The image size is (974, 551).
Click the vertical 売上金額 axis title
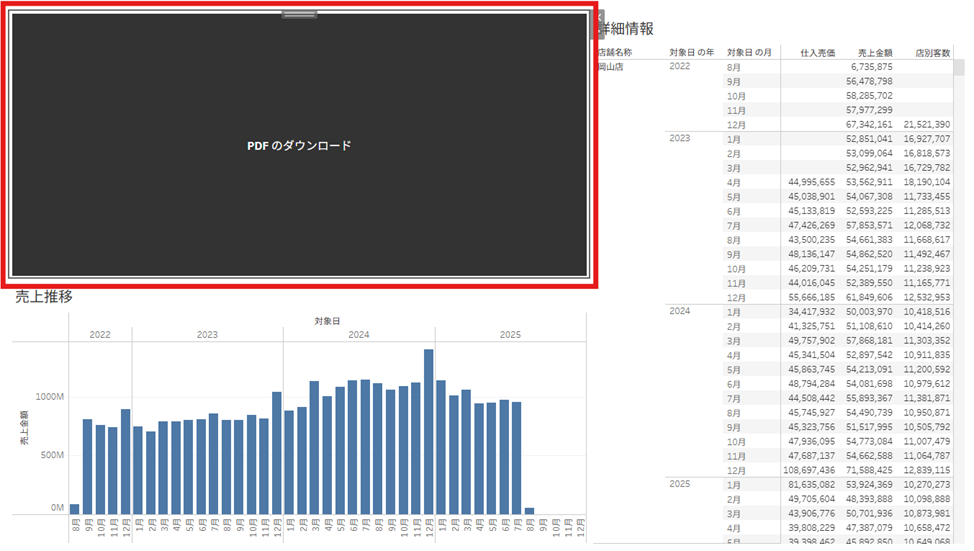pos(24,427)
